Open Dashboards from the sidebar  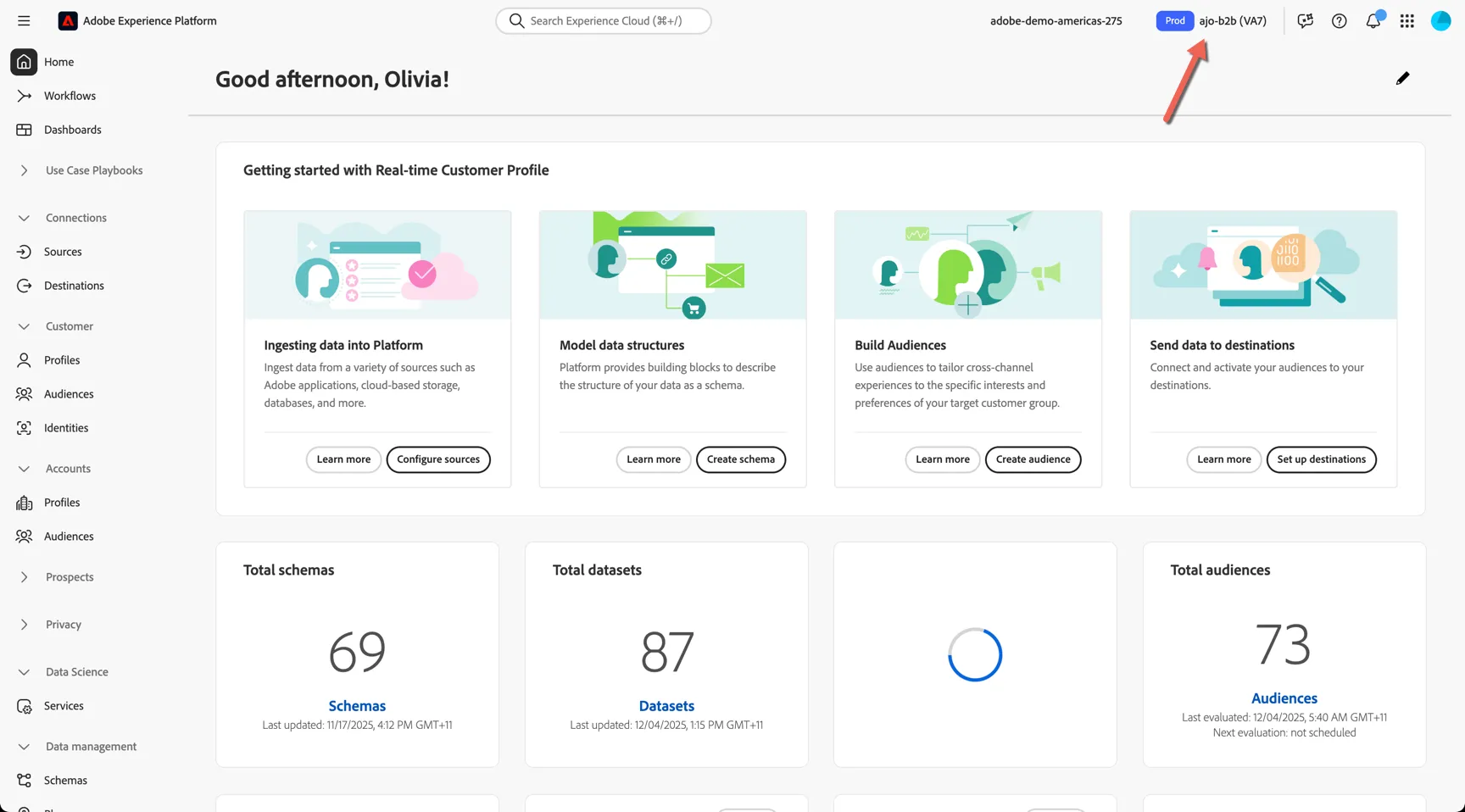[x=72, y=130]
